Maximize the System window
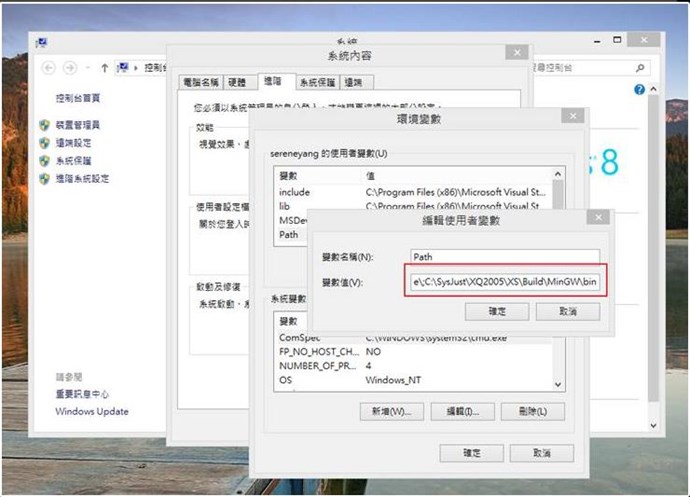This screenshot has width=690, height=497. 617,40
